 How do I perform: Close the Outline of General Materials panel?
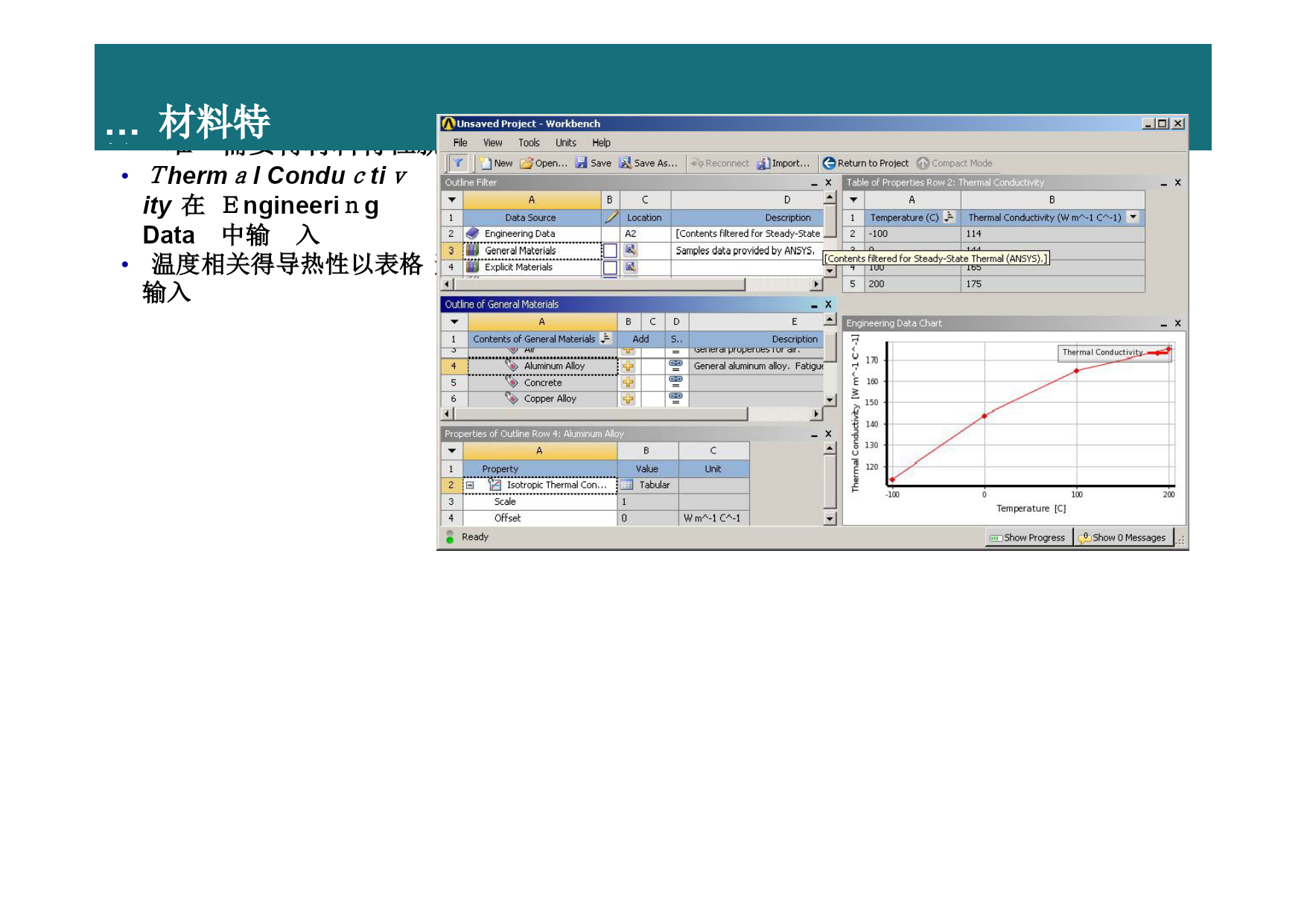tap(828, 305)
